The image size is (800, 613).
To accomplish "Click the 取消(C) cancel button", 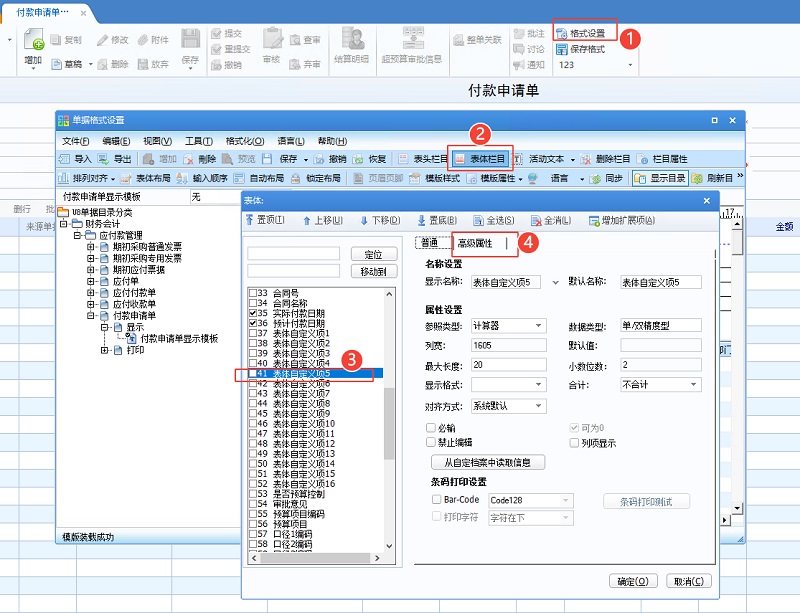I will [689, 581].
